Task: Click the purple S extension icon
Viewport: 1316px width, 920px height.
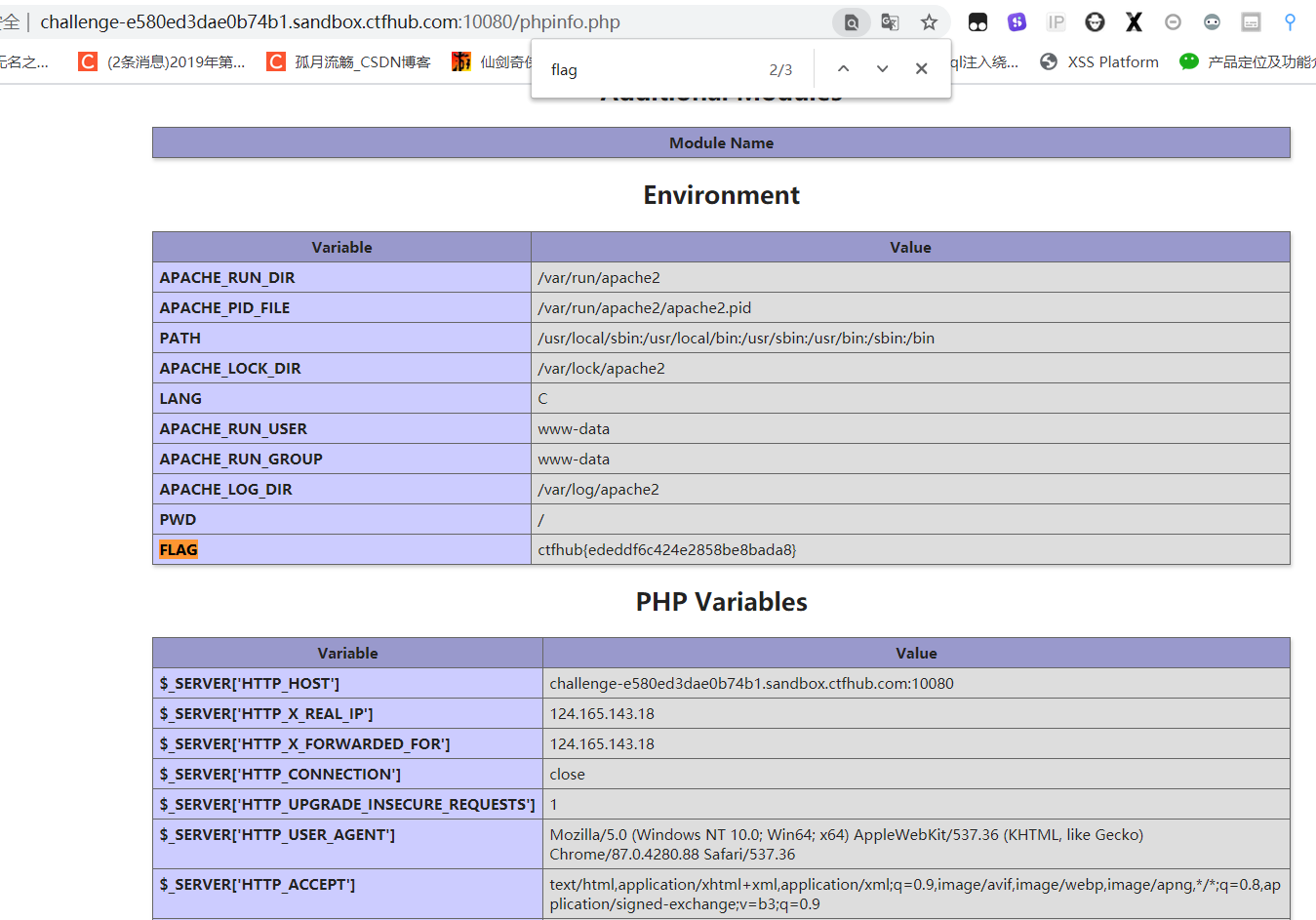Action: tap(1017, 22)
